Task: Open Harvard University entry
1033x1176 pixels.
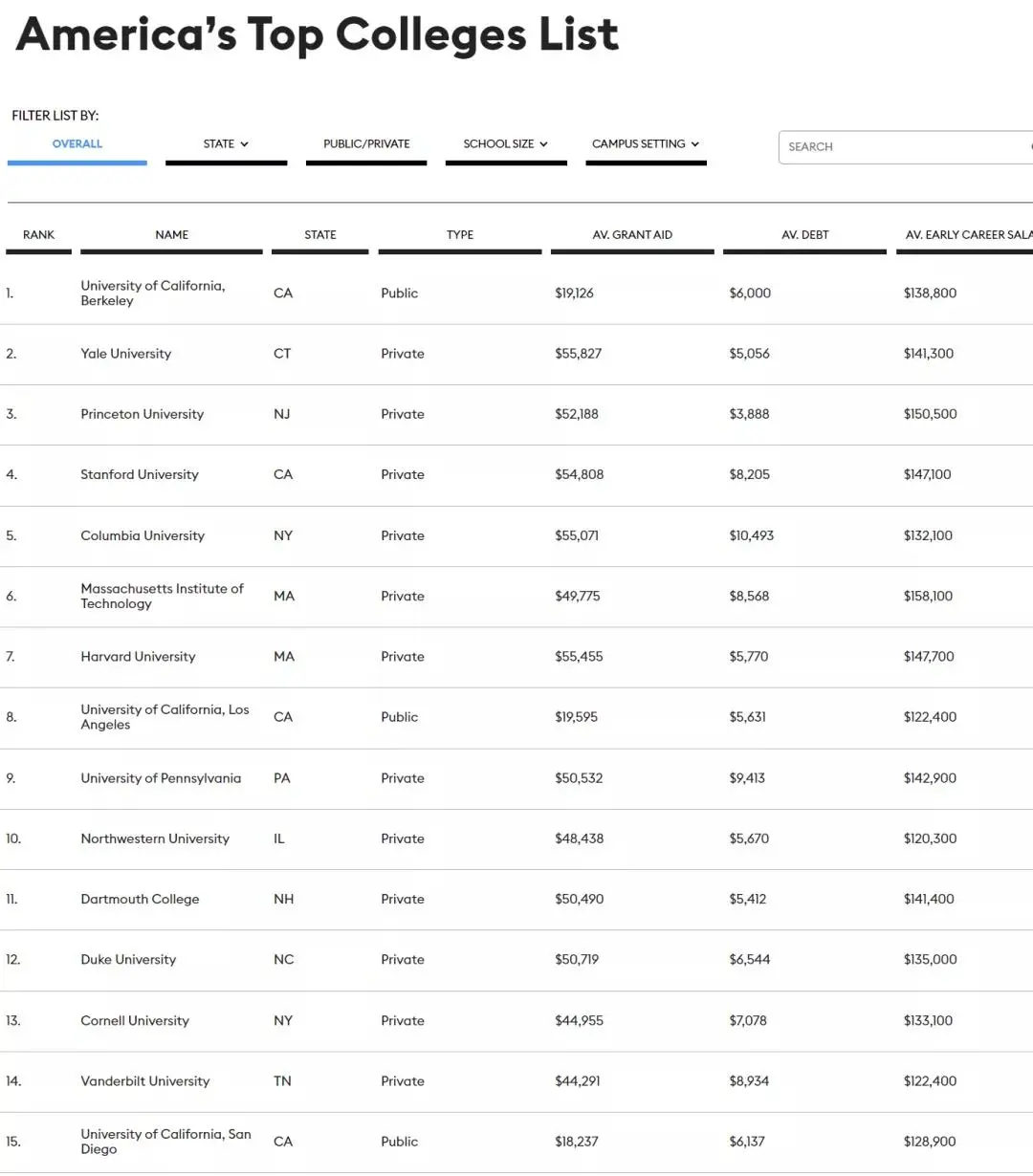Action: [x=138, y=657]
